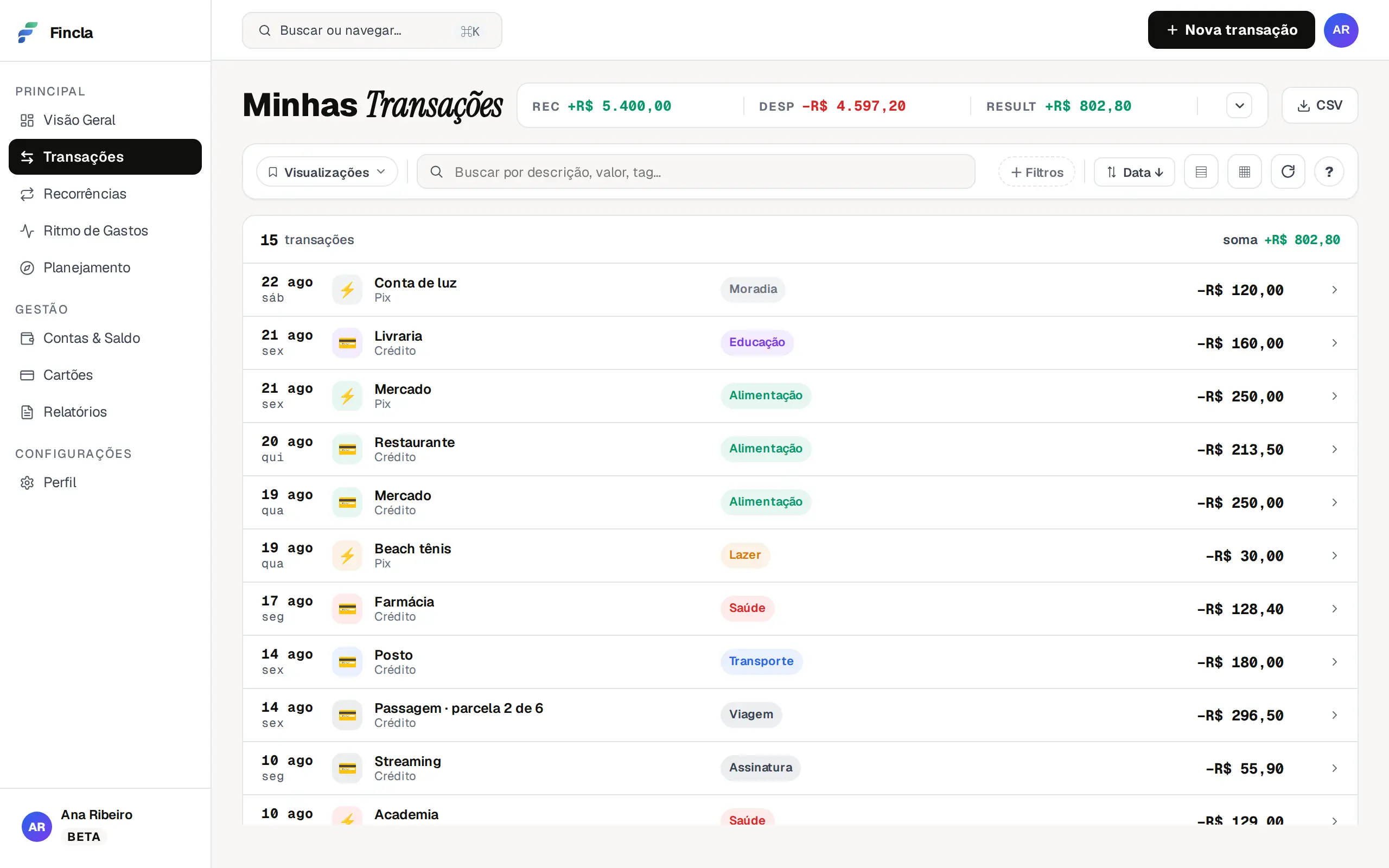Open Contas & Saldo
Viewport: 1389px width, 868px height.
105,338
